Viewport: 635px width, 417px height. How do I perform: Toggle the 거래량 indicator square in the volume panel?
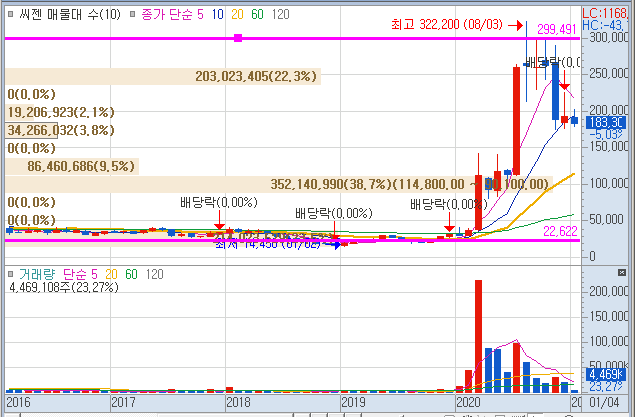(11, 274)
